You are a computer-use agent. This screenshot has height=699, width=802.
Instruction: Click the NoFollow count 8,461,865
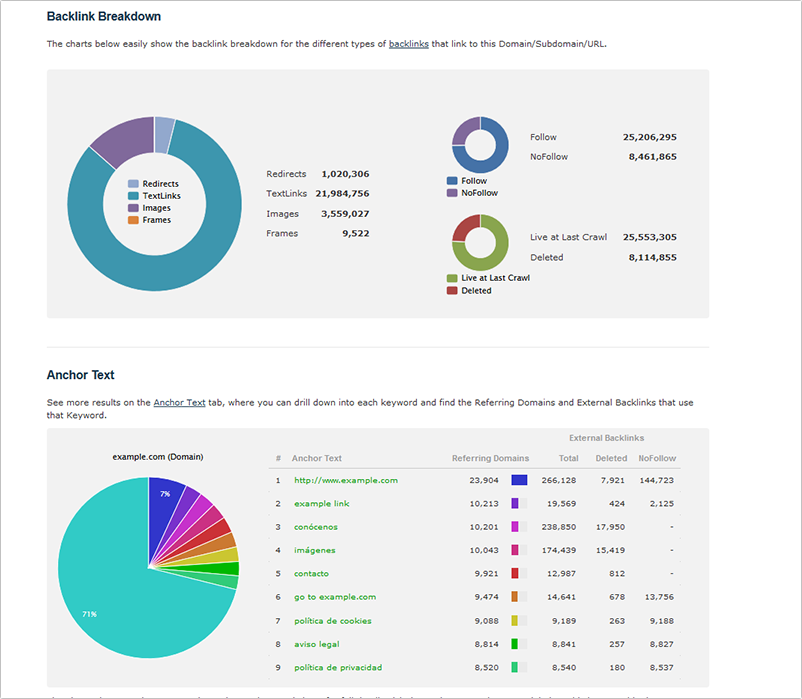click(x=653, y=156)
